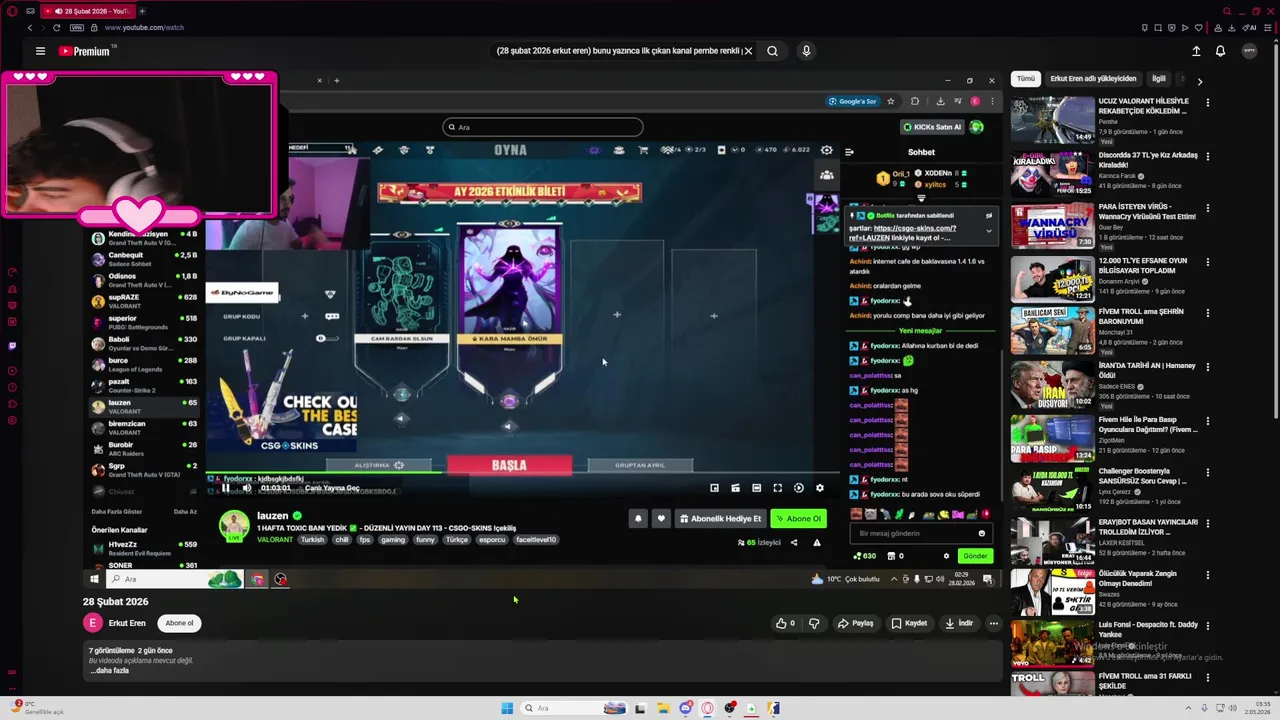Click the Paylaş share button
1280x720 pixels.
tap(856, 623)
